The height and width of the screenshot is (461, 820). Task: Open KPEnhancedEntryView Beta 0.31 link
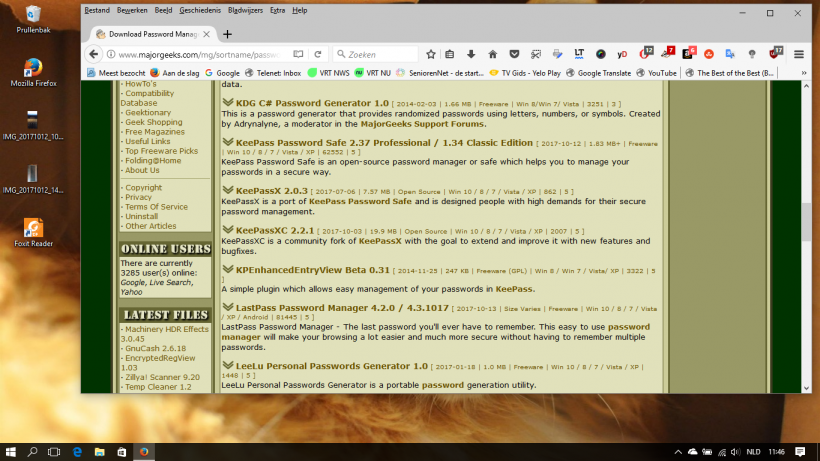(x=313, y=270)
